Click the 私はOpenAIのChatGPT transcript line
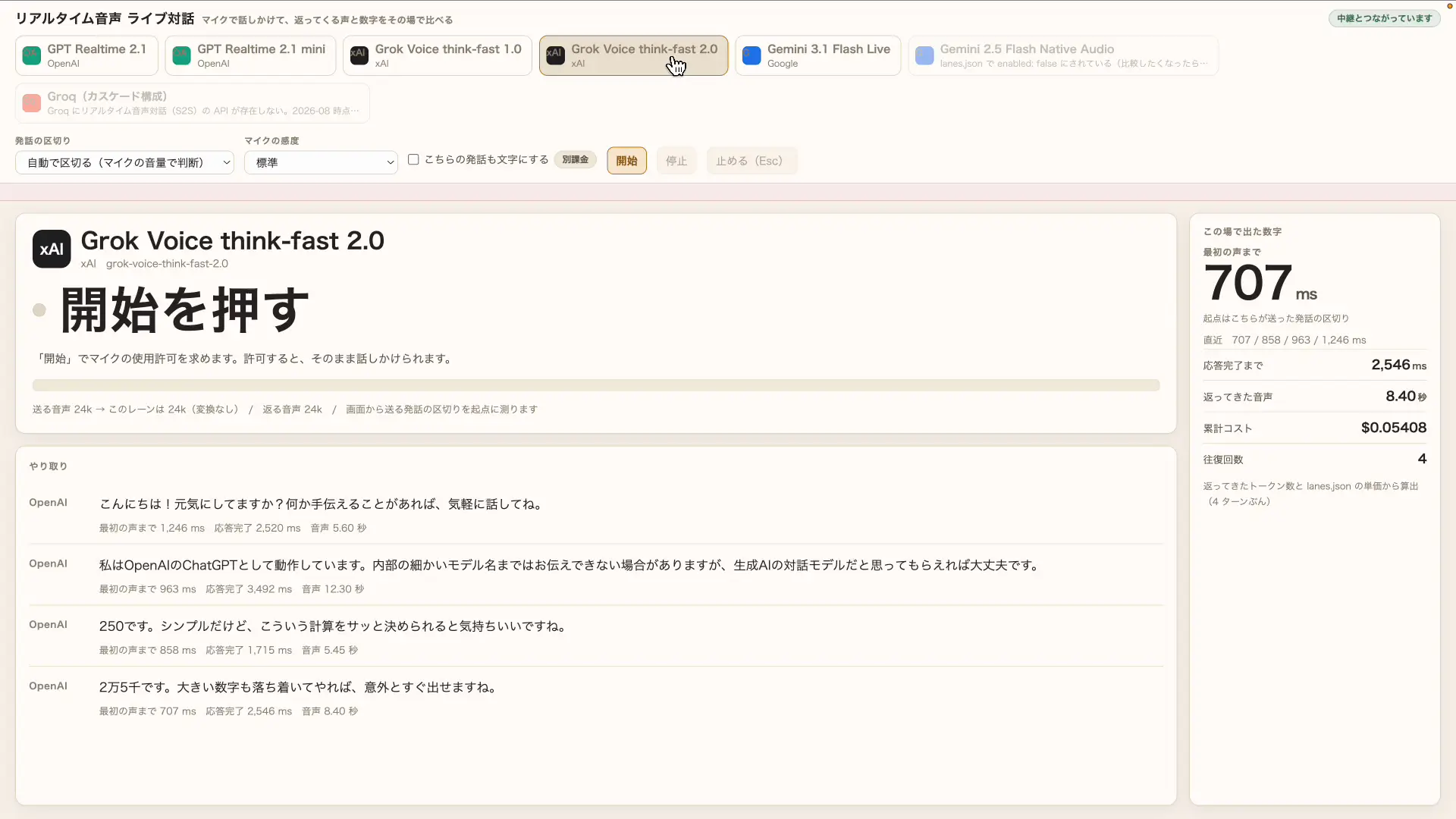The height and width of the screenshot is (819, 1456). tap(571, 566)
